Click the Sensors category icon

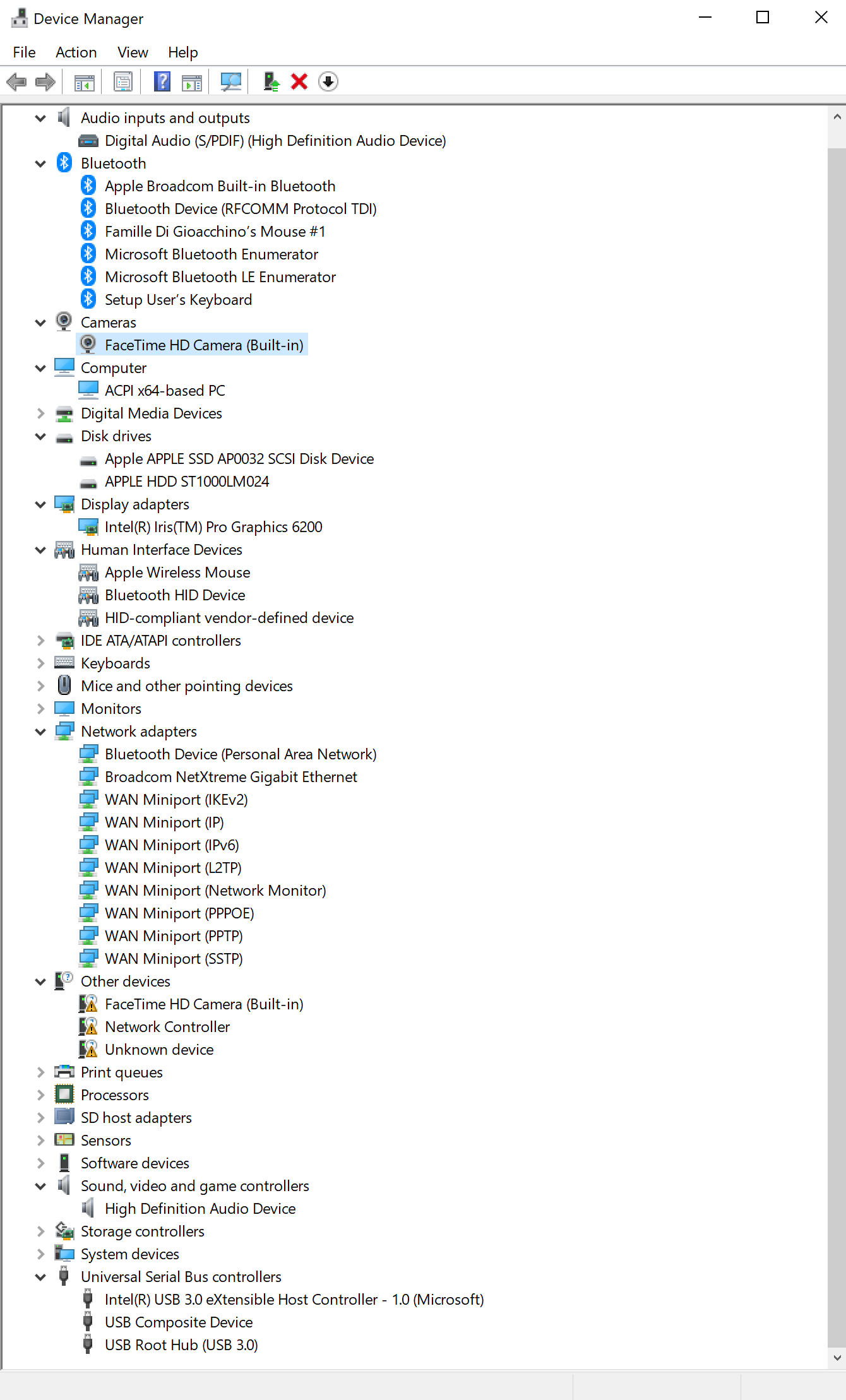[x=64, y=1140]
